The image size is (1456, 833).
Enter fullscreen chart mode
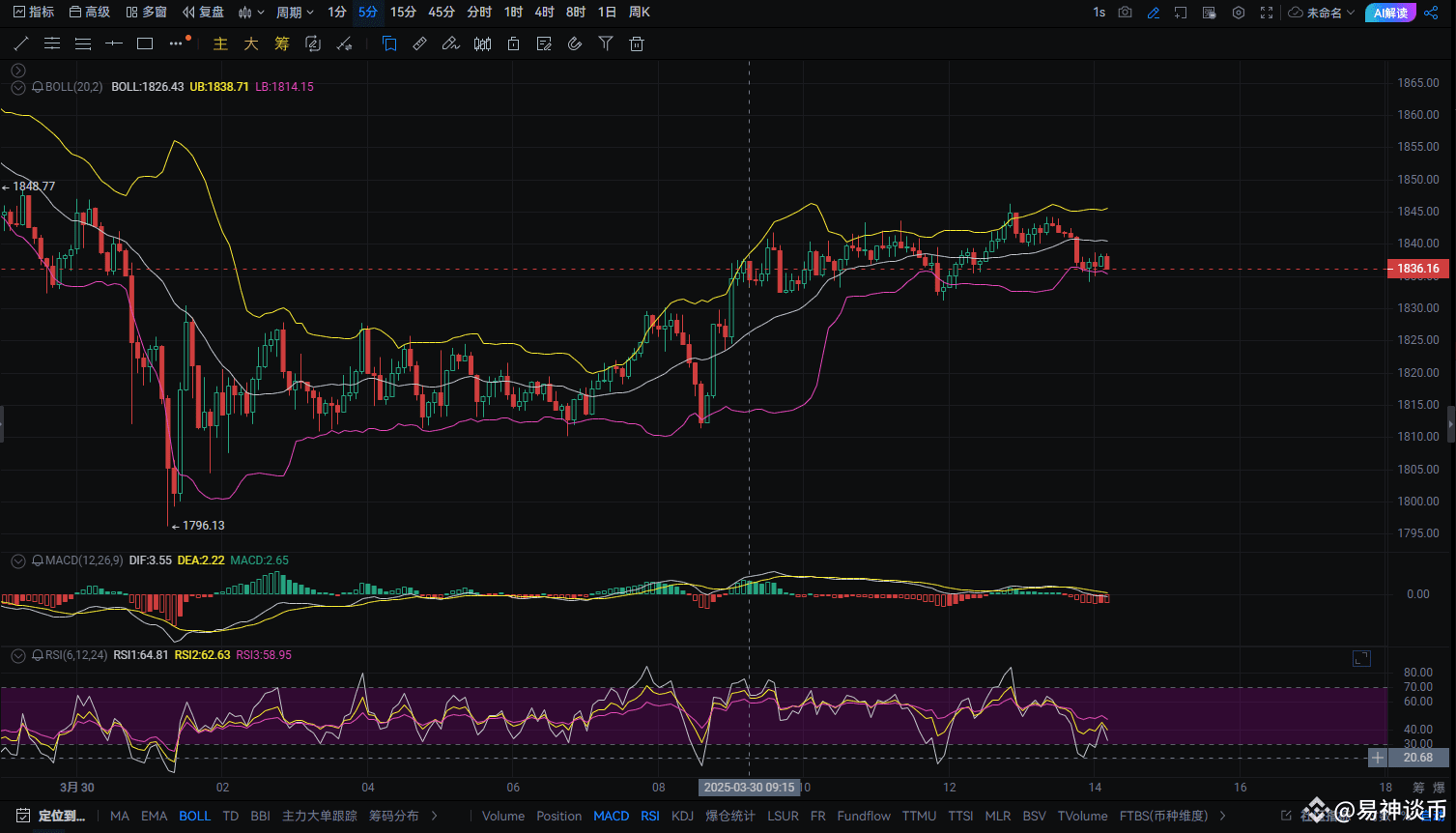tap(1267, 13)
